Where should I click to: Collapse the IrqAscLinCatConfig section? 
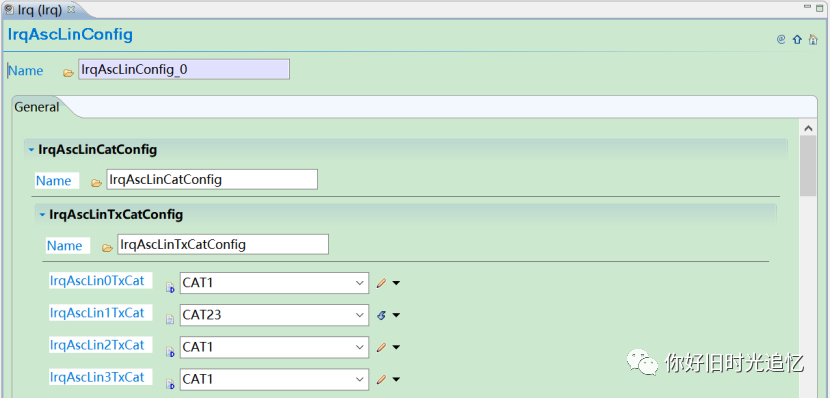[x=31, y=150]
